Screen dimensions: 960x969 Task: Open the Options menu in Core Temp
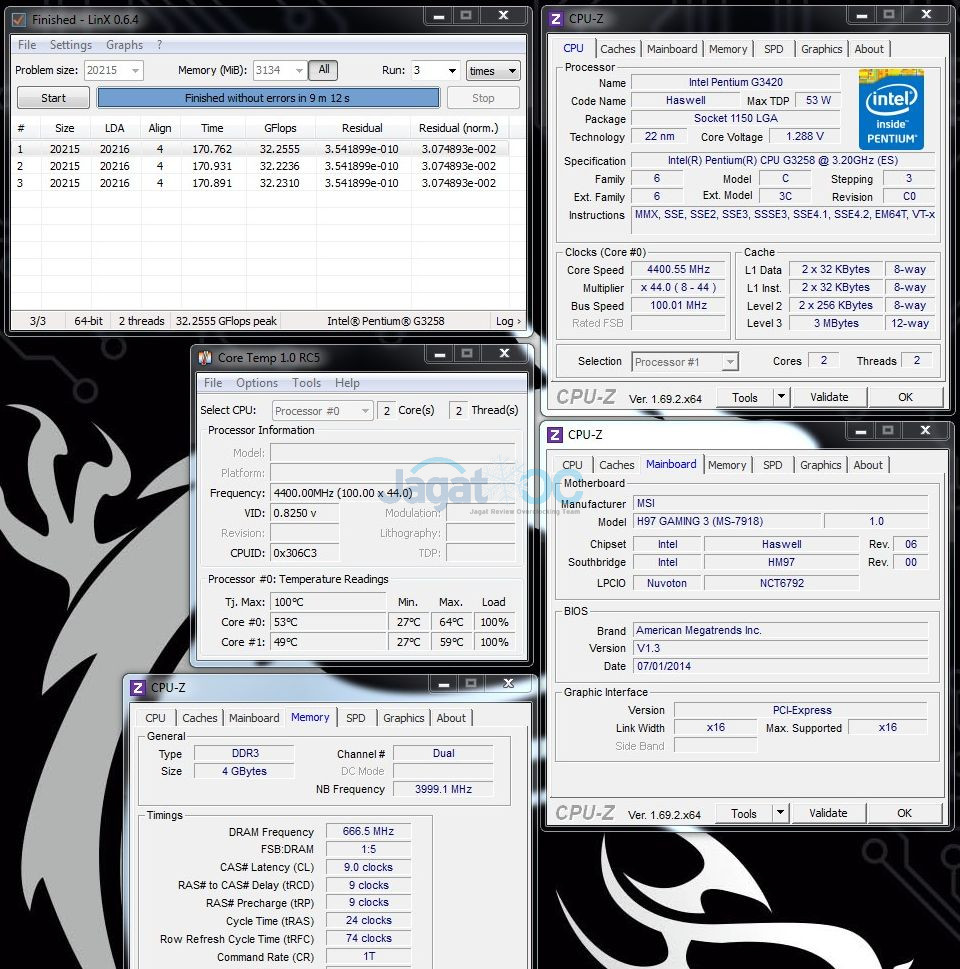pos(256,383)
